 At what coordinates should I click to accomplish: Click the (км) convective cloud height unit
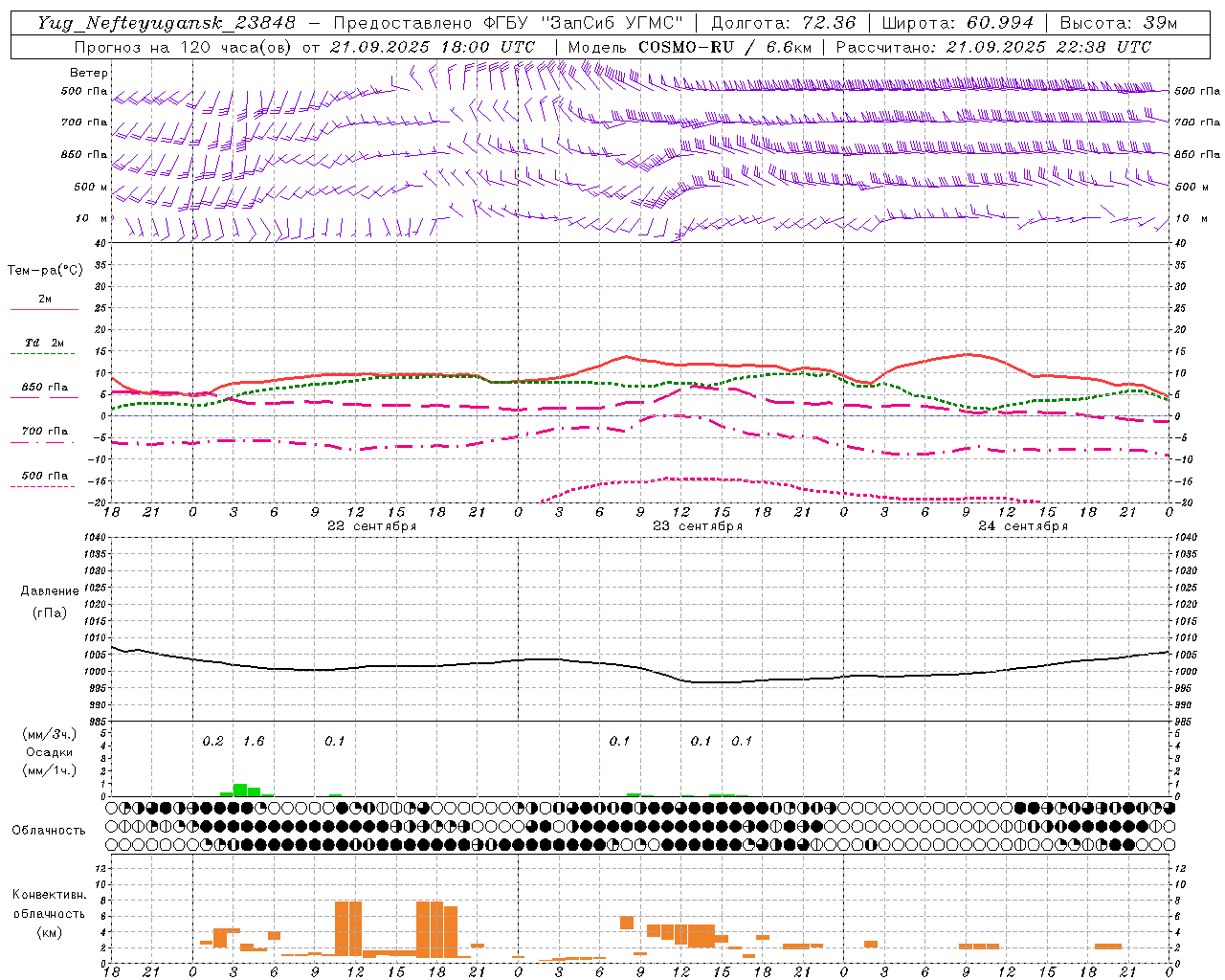[49, 932]
